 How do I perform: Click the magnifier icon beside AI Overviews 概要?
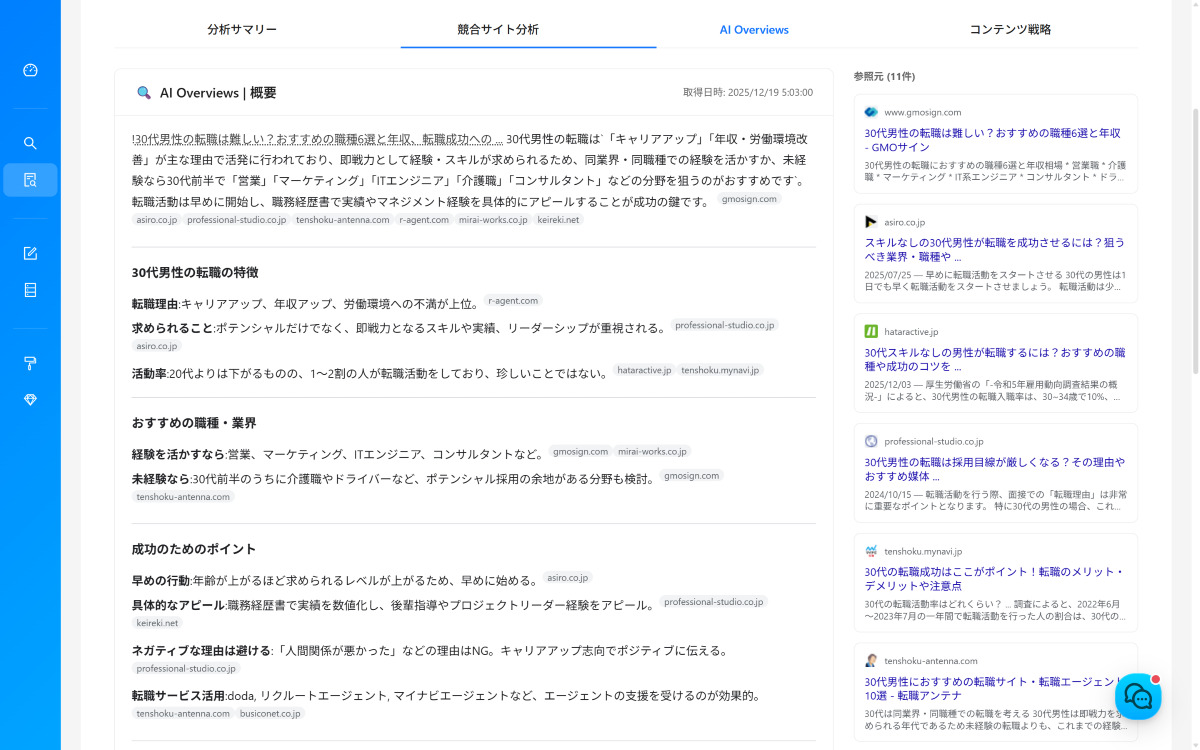[143, 92]
